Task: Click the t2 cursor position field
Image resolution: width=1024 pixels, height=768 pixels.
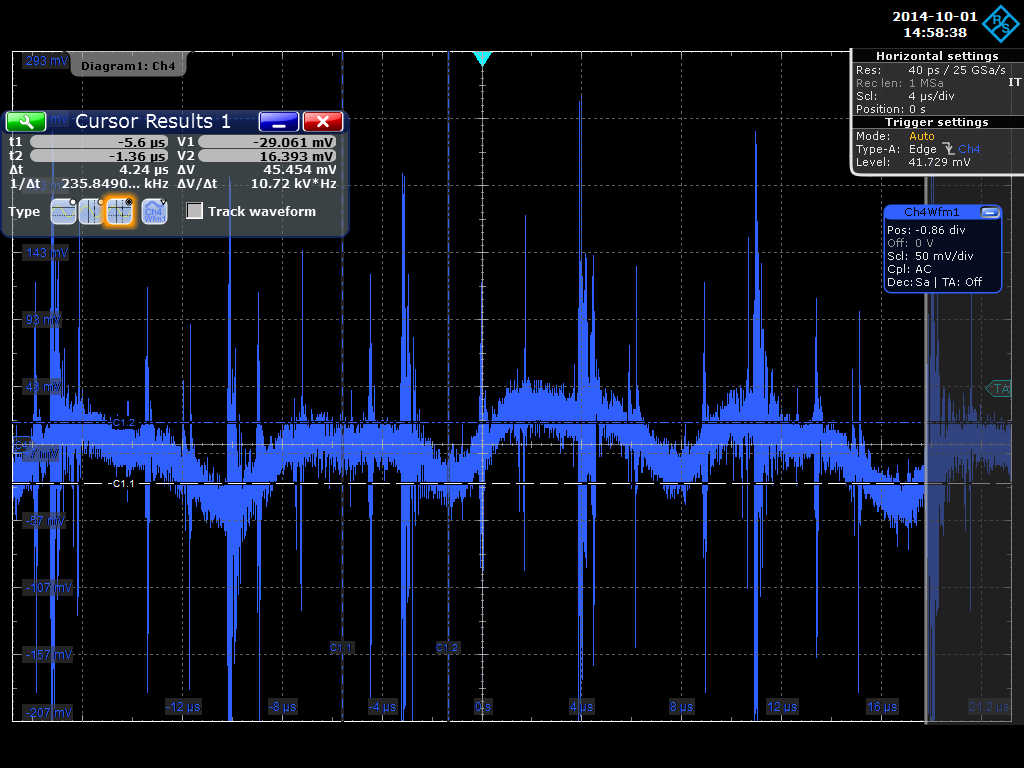Action: [x=98, y=156]
